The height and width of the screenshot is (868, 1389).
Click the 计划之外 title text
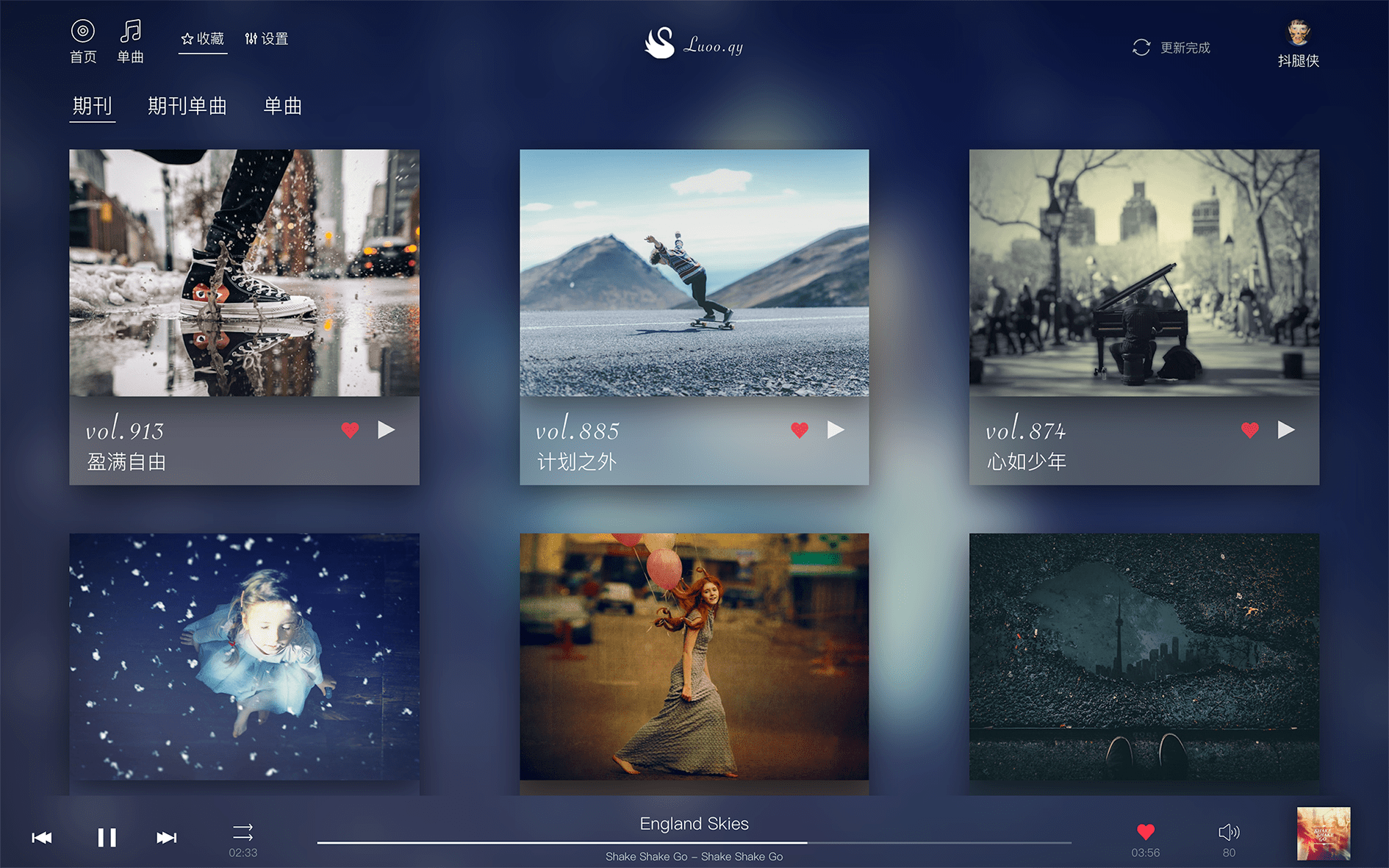(x=576, y=462)
